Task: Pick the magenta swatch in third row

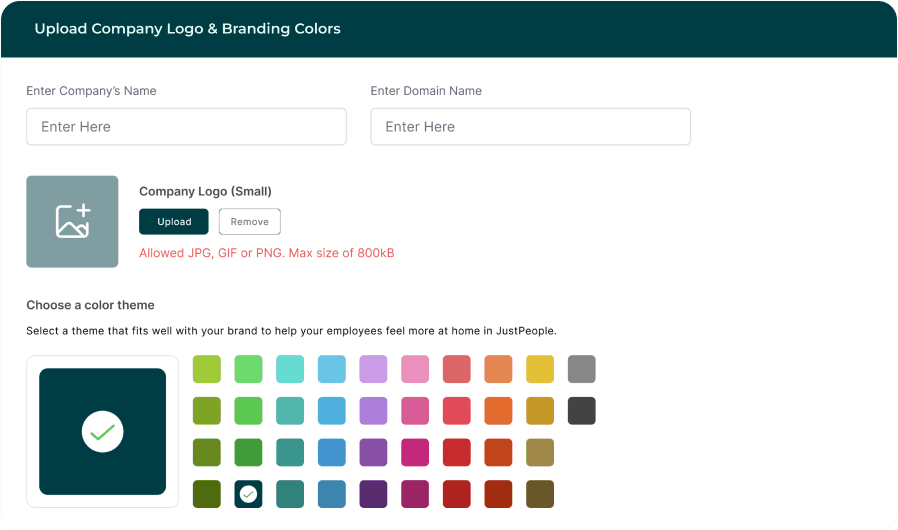Action: [x=415, y=452]
